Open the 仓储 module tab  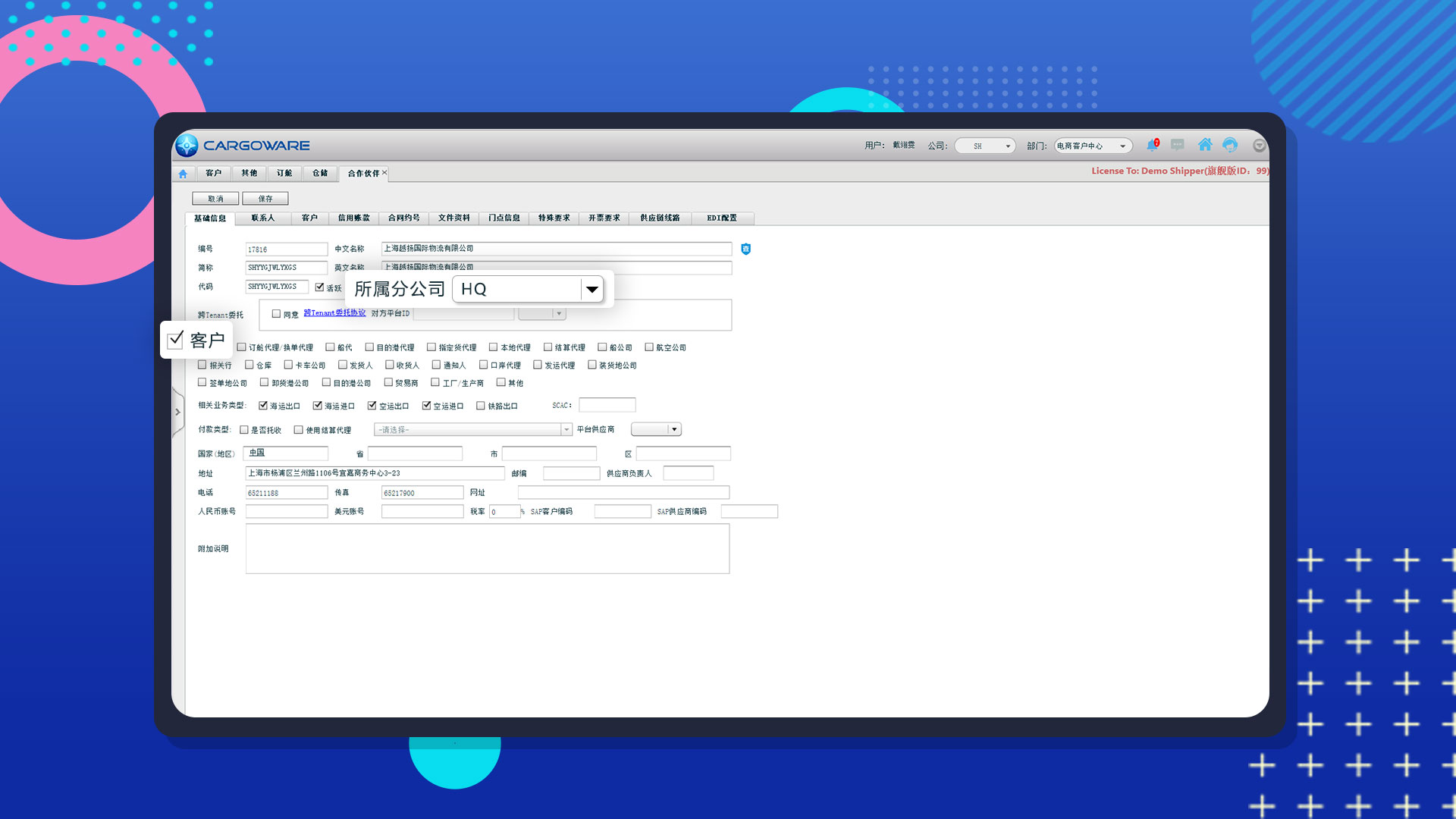click(321, 174)
